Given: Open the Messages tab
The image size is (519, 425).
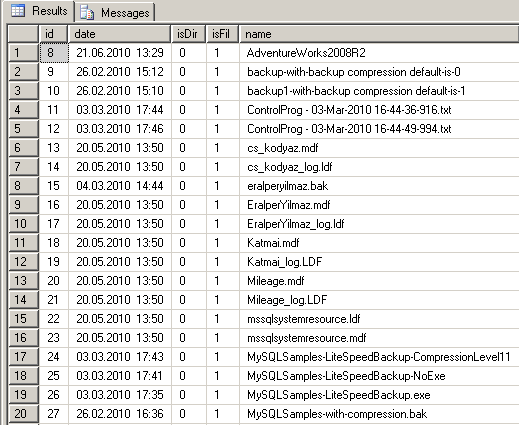Looking at the screenshot, I should (x=115, y=13).
